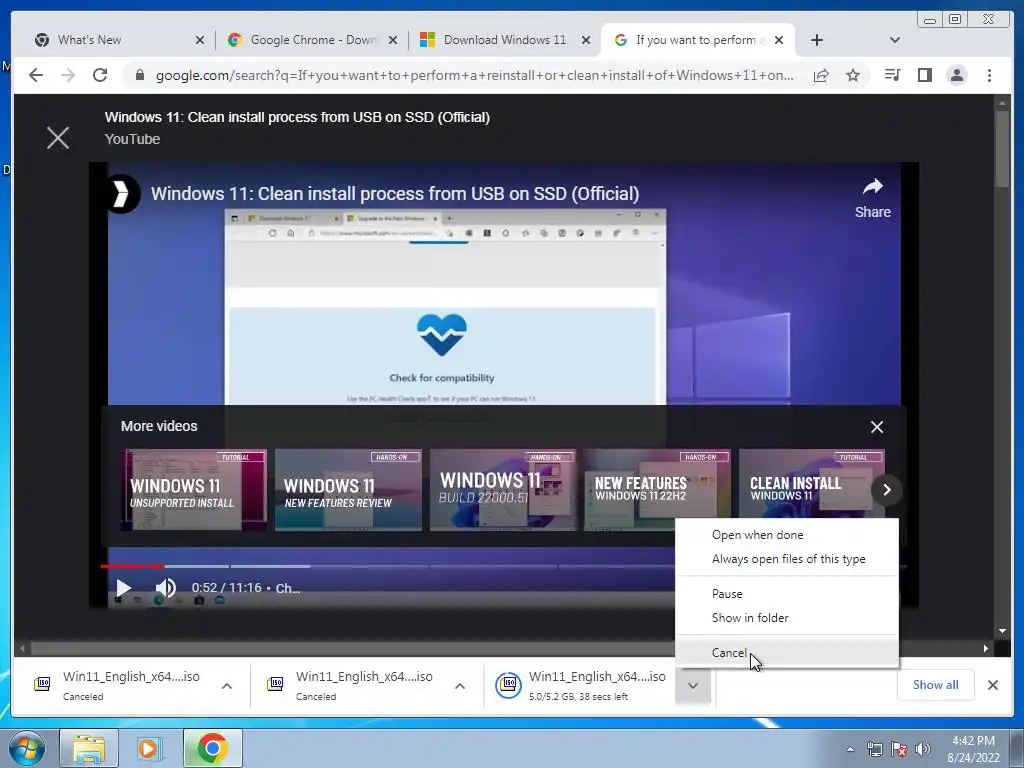Open Clean Install Windows 11 thumbnail

811,485
